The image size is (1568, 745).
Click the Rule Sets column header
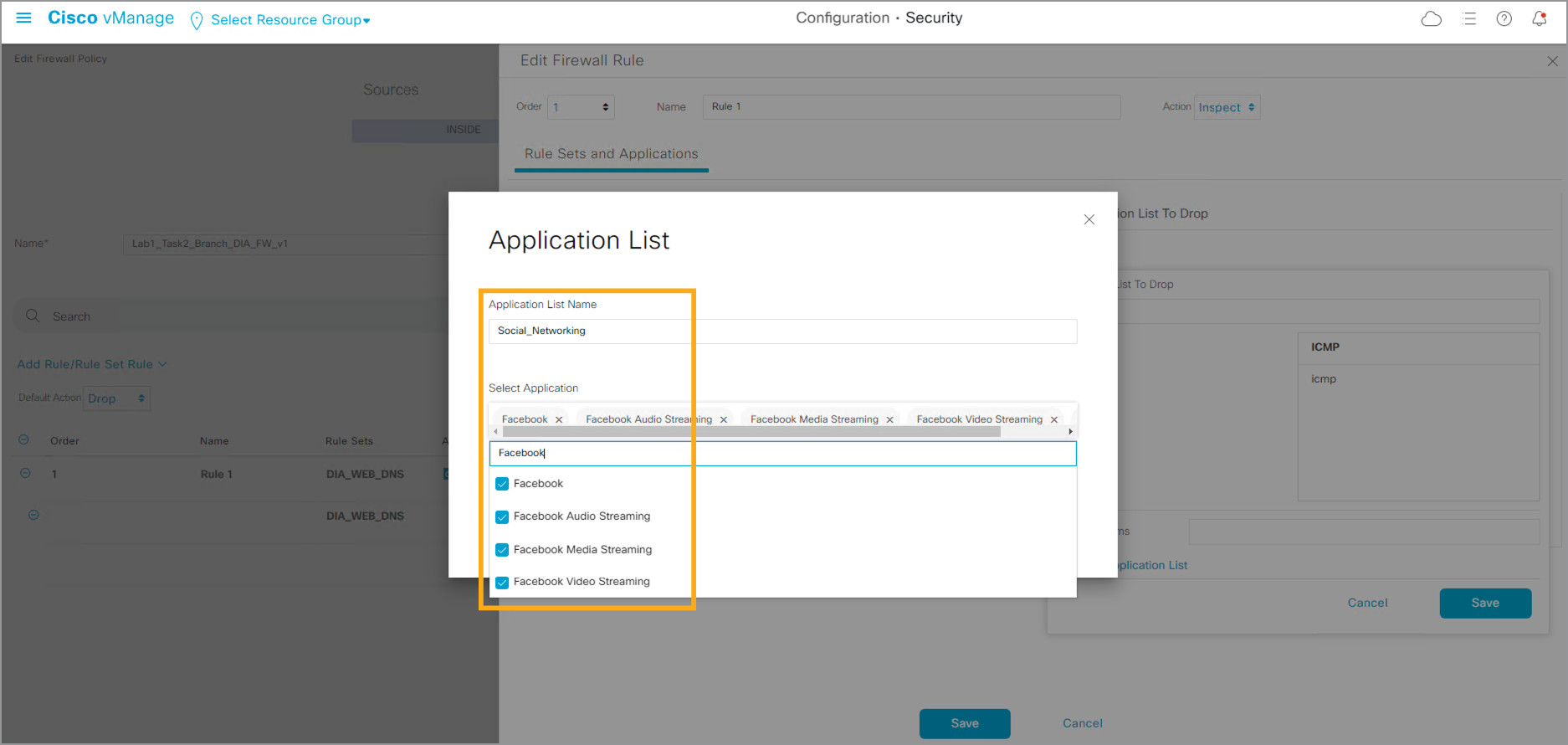[349, 441]
